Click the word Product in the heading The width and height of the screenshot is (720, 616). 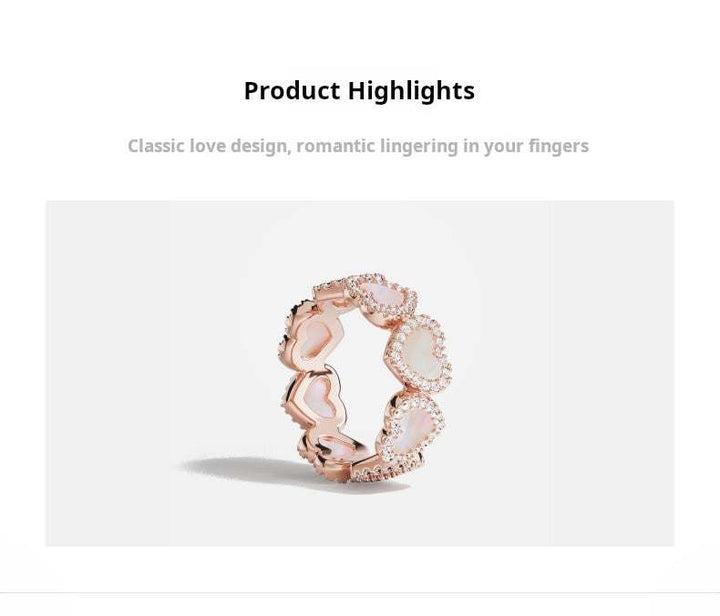point(292,90)
